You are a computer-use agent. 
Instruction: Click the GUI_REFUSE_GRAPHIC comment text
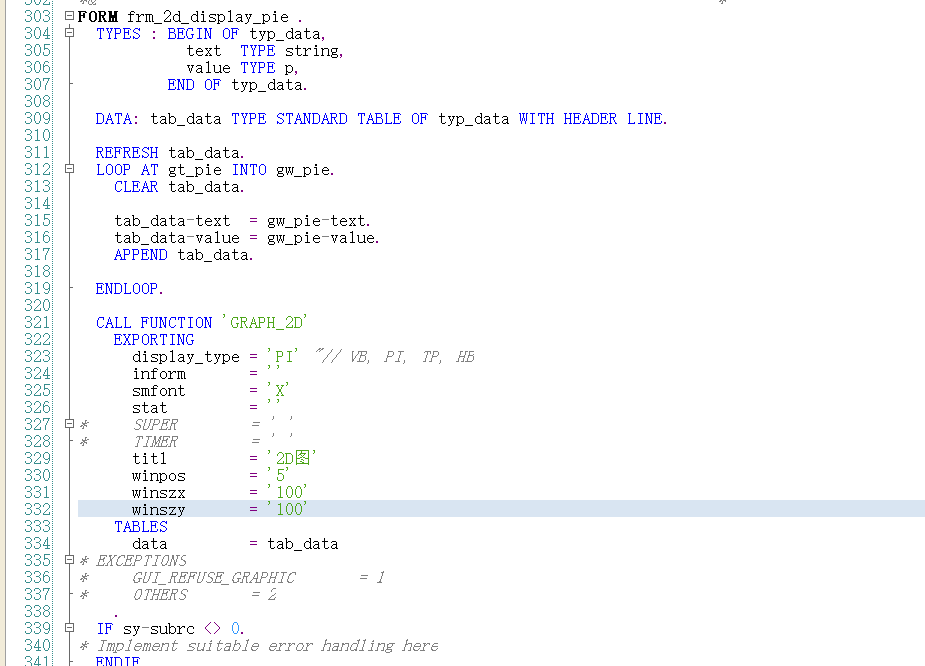[x=214, y=578]
